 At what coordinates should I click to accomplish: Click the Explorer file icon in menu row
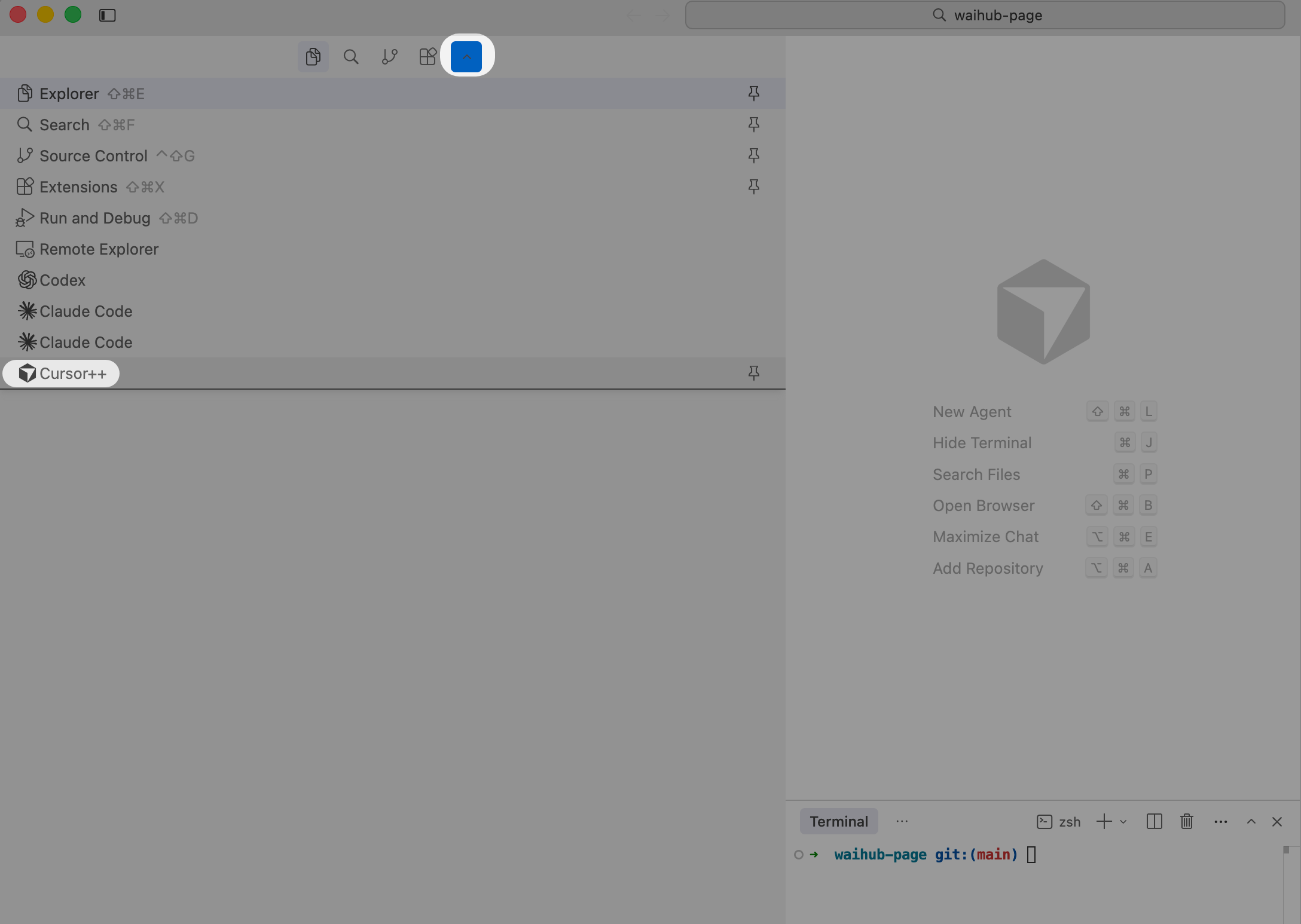tap(25, 93)
